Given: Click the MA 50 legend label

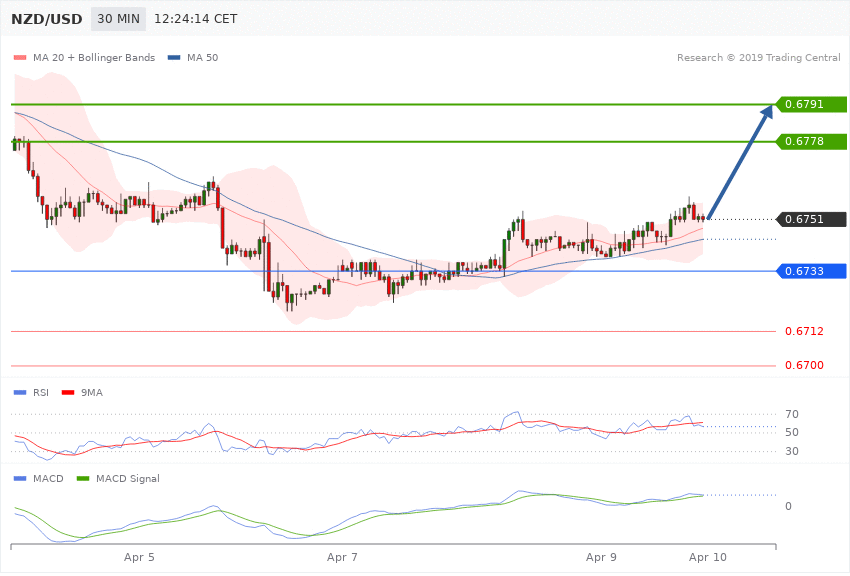Looking at the screenshot, I should (x=202, y=57).
